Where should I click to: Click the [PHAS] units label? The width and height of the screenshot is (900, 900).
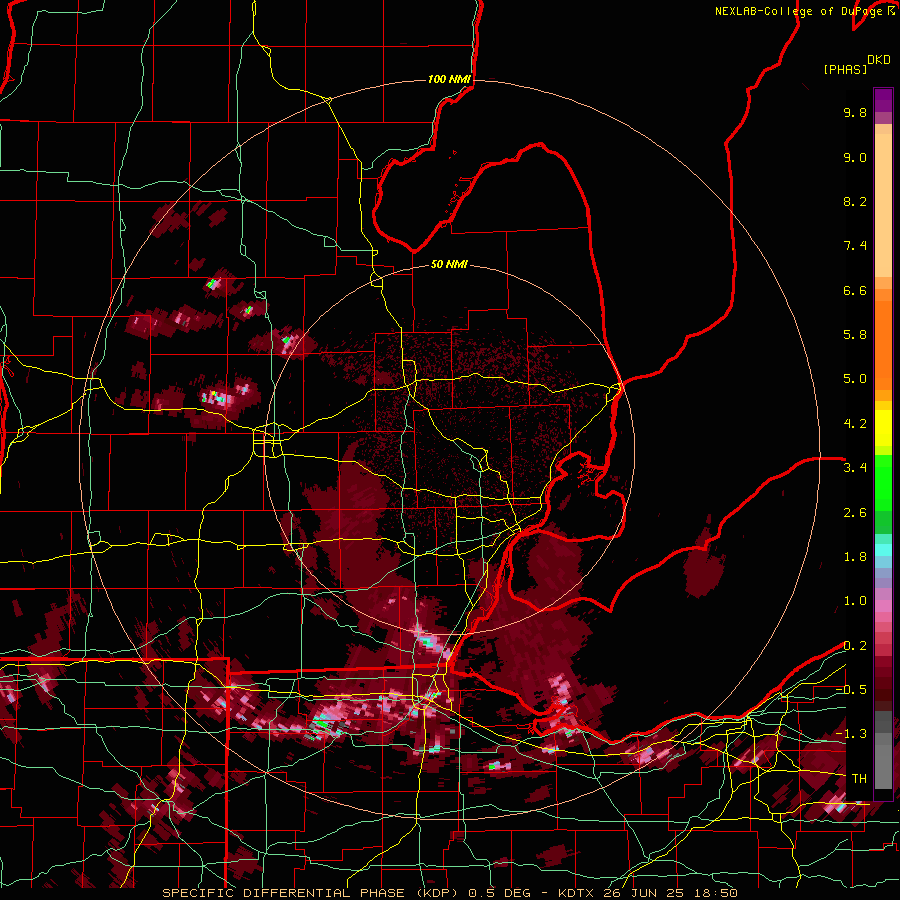[845, 70]
